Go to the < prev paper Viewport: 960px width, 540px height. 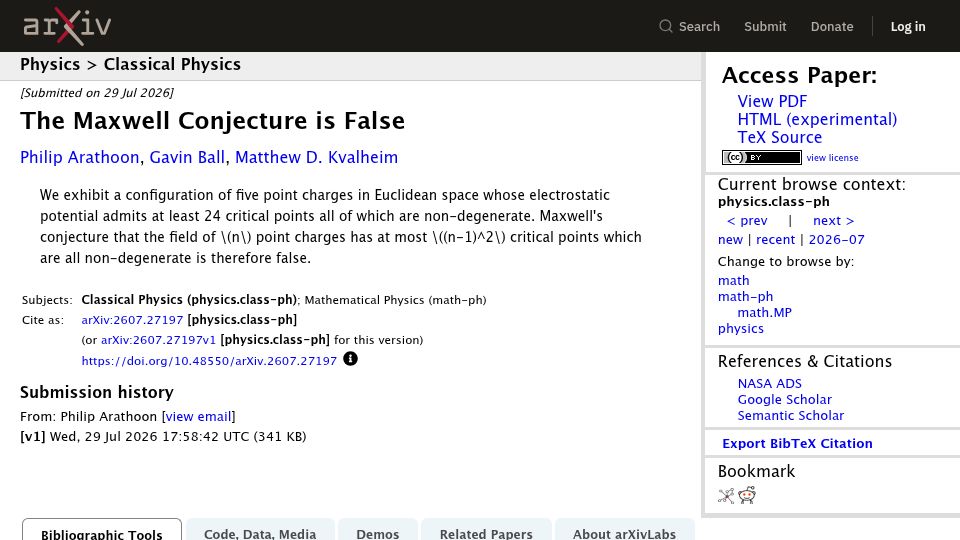747,220
